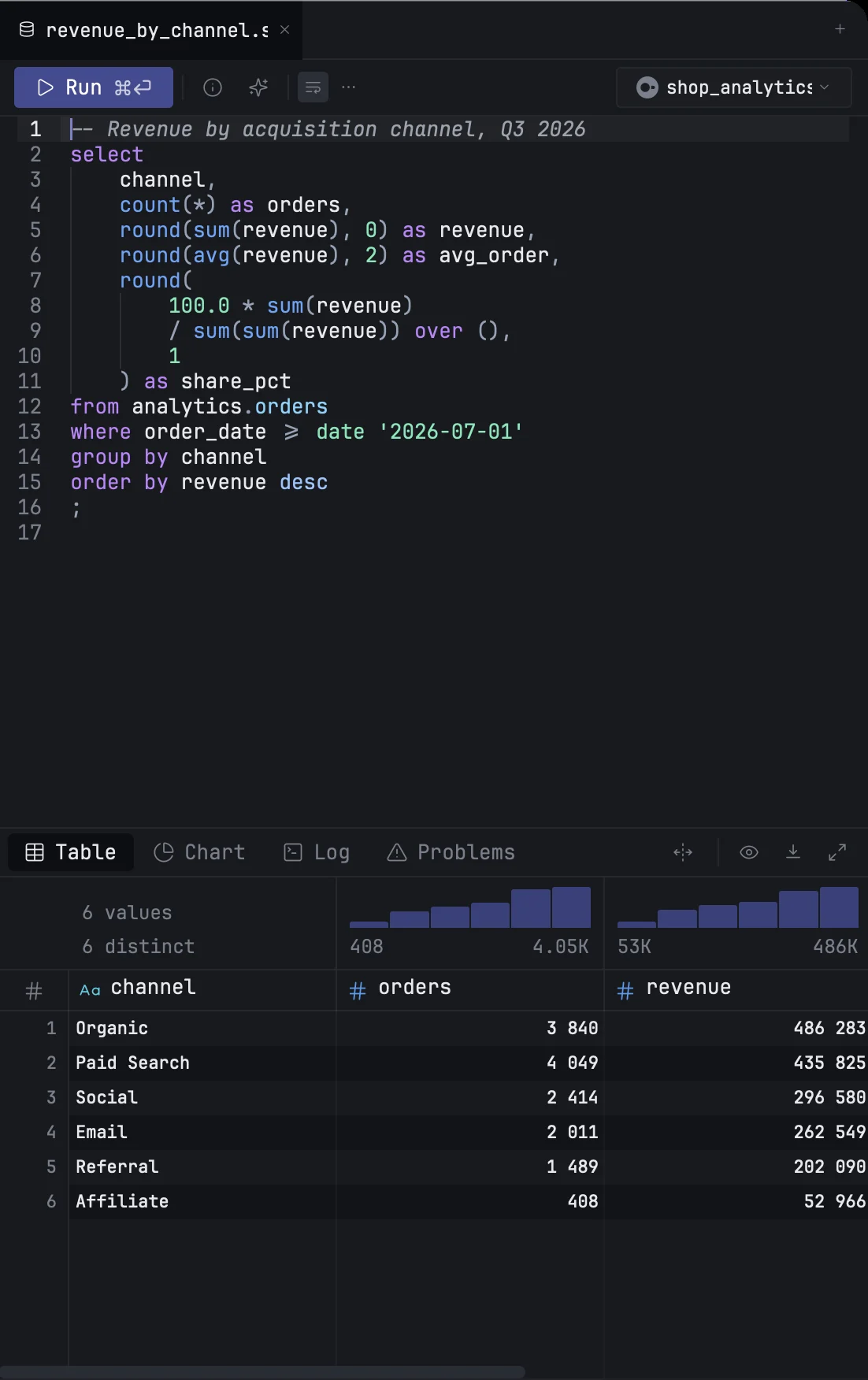This screenshot has width=868, height=1380.
Task: Click the AI sparkle assistant icon
Action: click(258, 87)
